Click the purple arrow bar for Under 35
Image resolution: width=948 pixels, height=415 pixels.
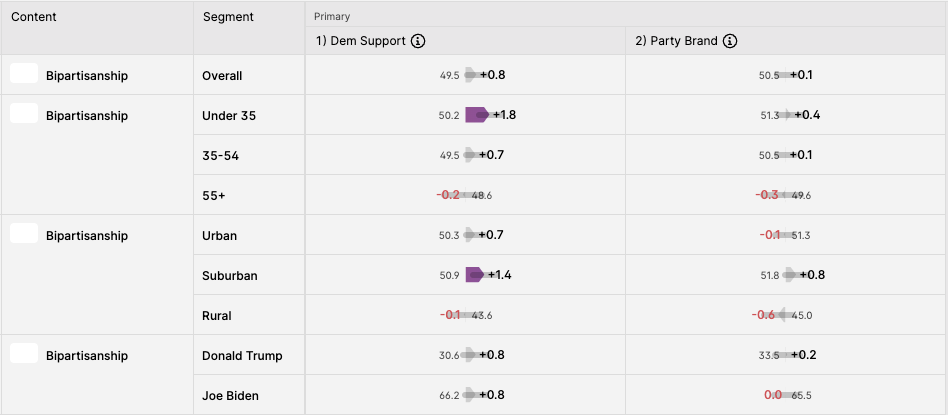pos(476,115)
